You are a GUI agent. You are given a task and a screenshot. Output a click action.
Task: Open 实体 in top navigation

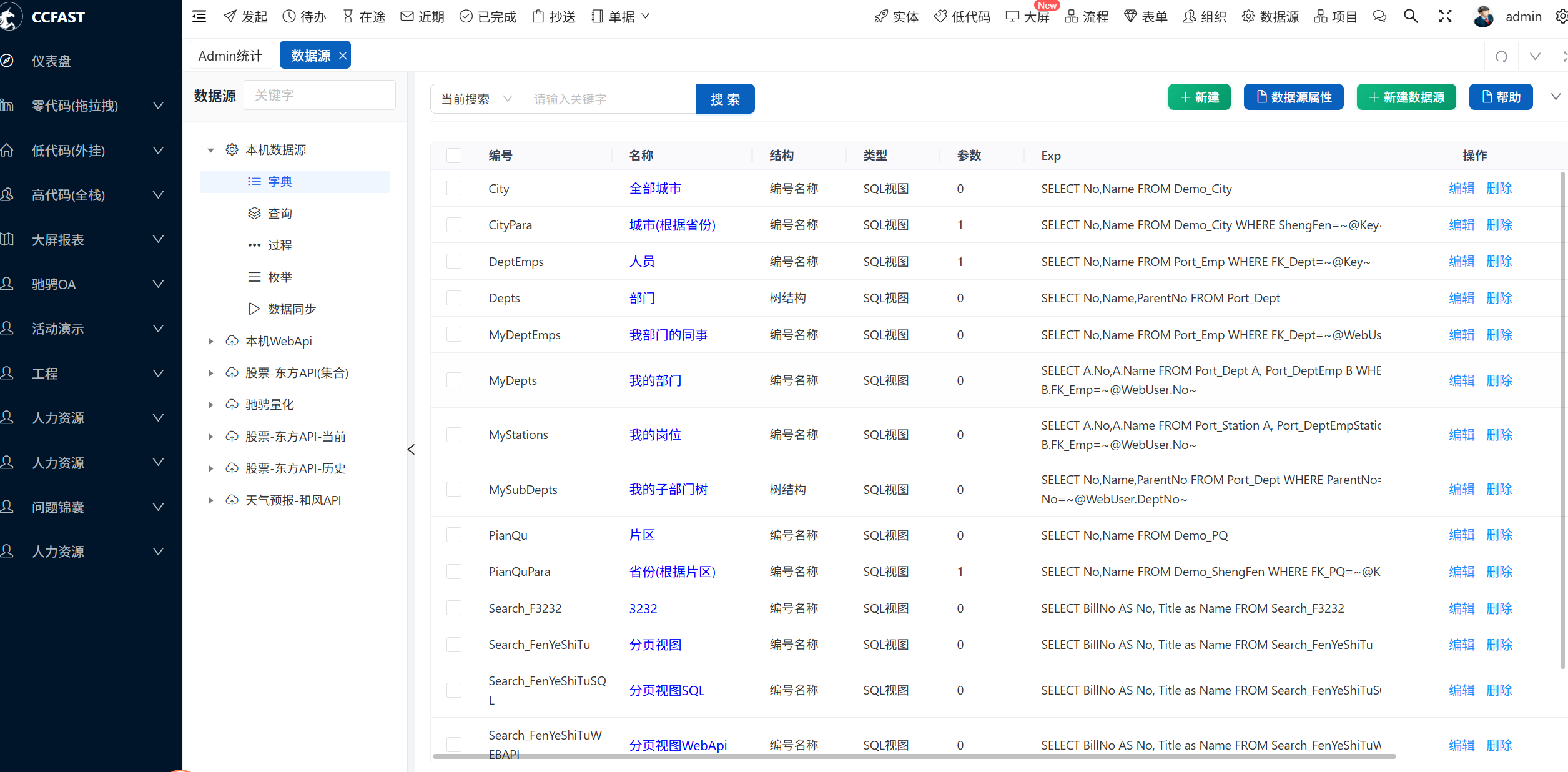click(896, 17)
